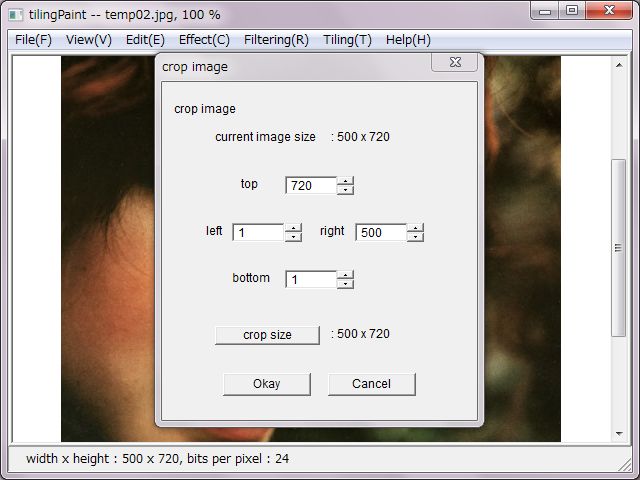Screen dimensions: 640x480
Task: Click the left value input field
Action: point(258,233)
